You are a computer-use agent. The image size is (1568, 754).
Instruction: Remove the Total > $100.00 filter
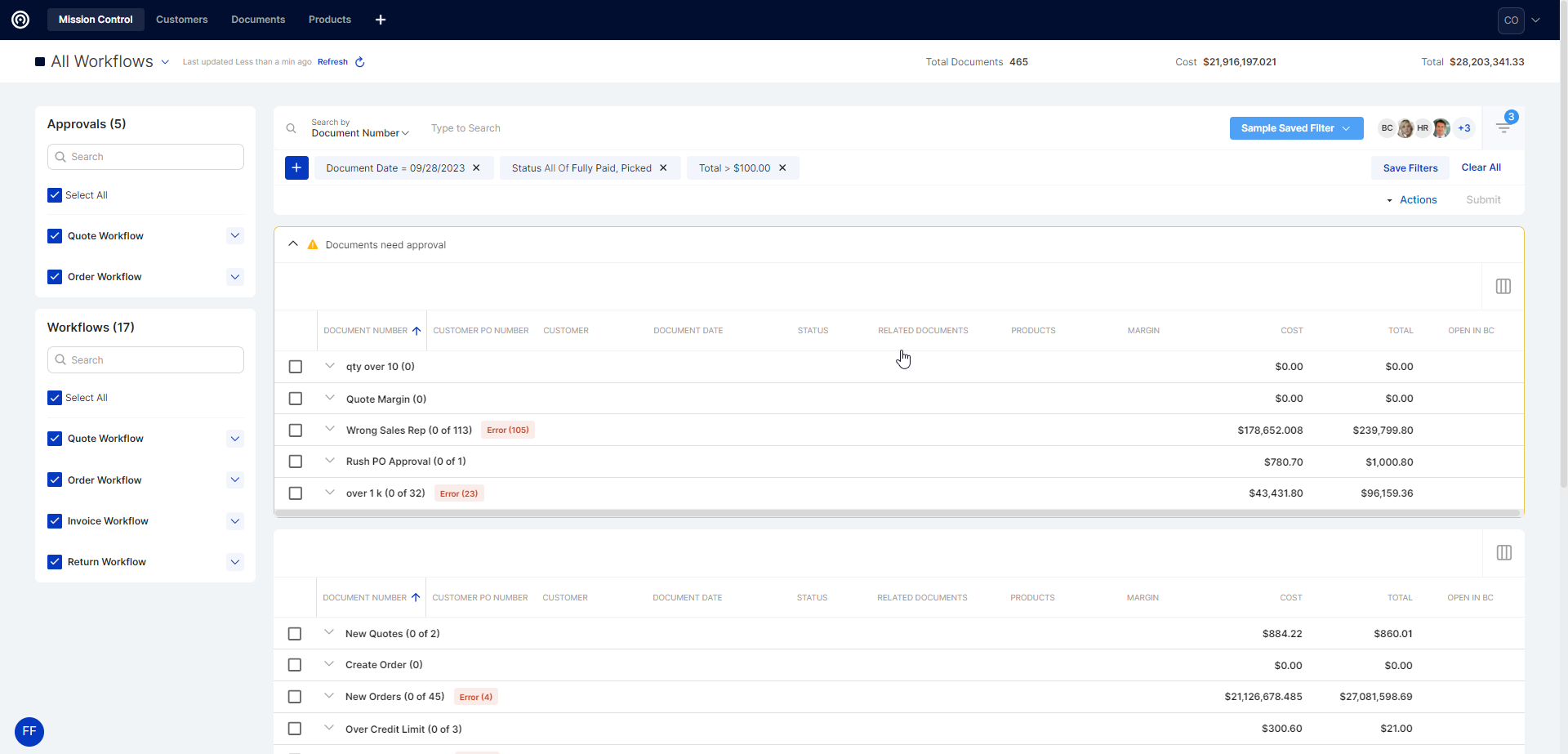pos(782,168)
